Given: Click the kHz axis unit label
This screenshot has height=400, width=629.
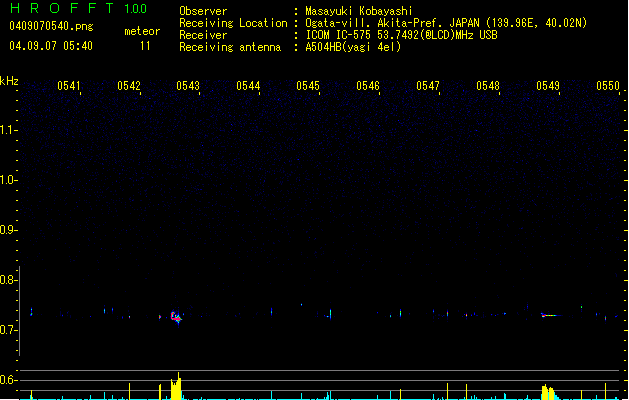Looking at the screenshot, I should (9, 81).
